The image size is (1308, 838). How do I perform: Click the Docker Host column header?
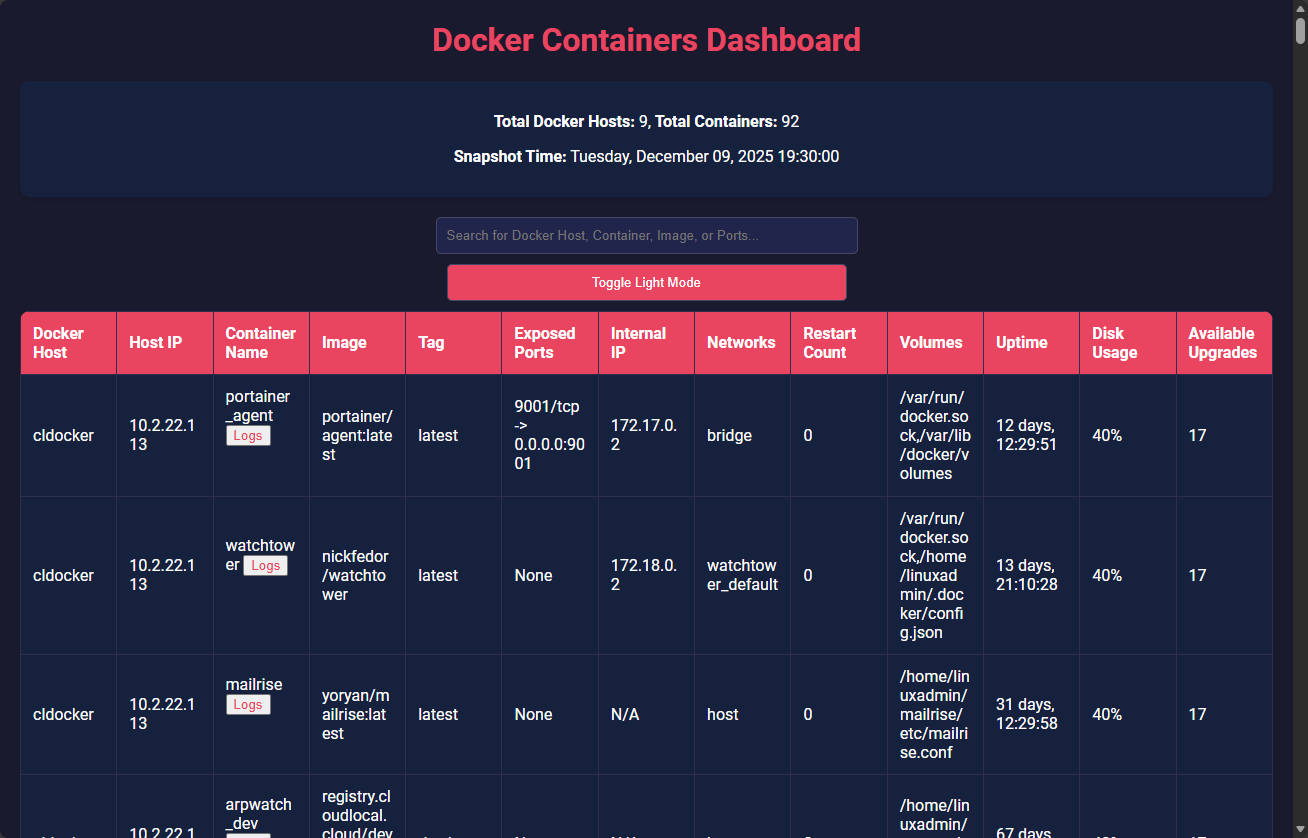click(67, 342)
